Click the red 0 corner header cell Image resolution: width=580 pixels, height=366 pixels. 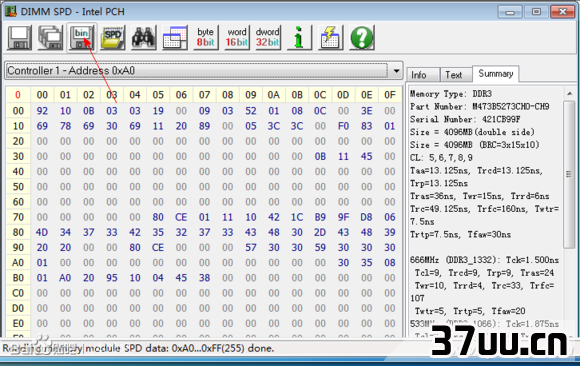pos(18,95)
